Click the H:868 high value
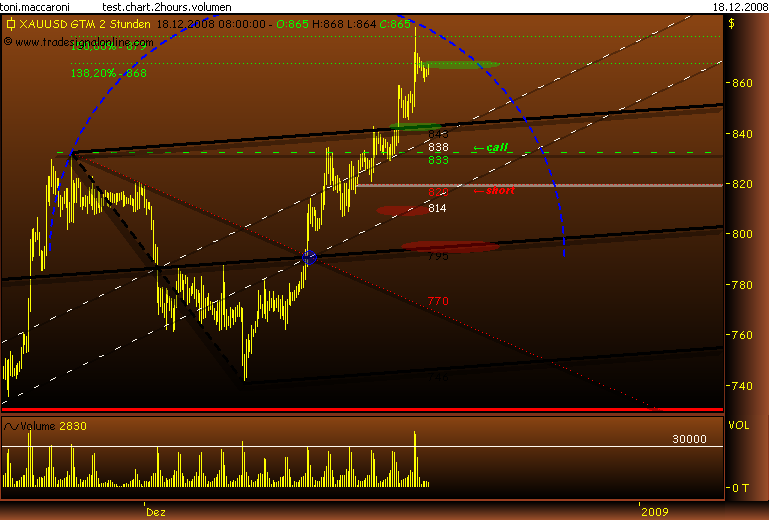This screenshot has height=520, width=769. click(x=328, y=24)
